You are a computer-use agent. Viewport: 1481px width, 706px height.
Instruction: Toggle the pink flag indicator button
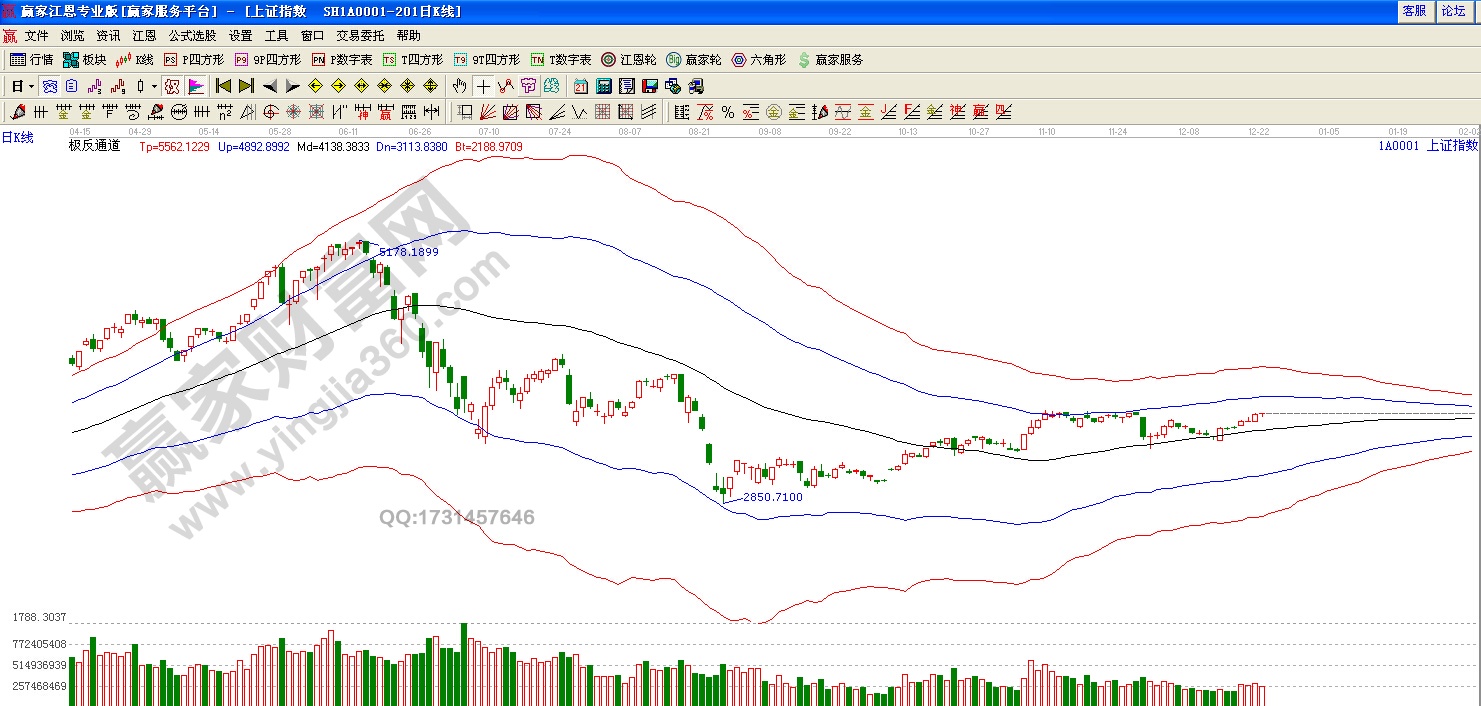196,86
